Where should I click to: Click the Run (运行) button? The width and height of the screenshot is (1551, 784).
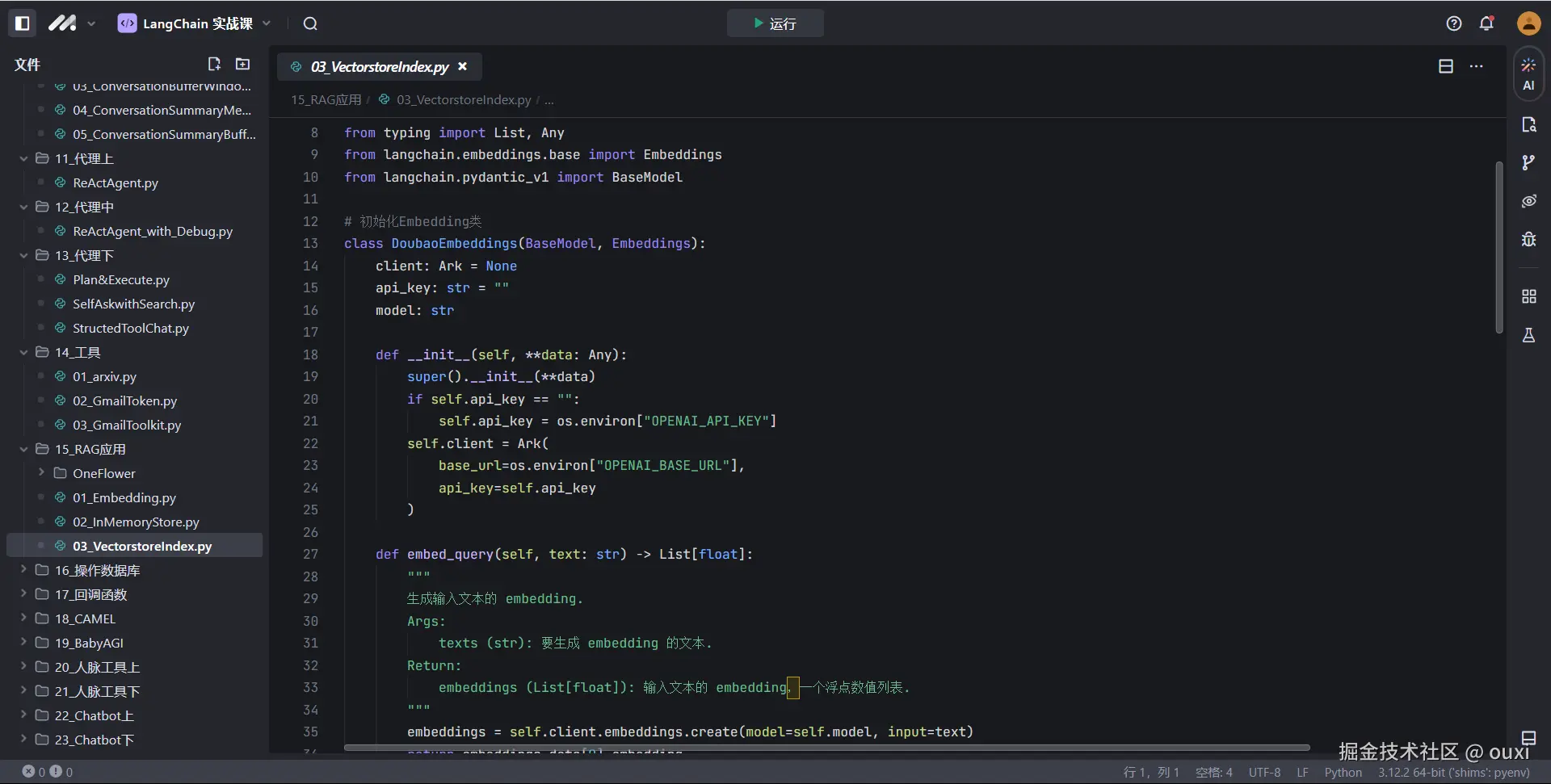(775, 23)
